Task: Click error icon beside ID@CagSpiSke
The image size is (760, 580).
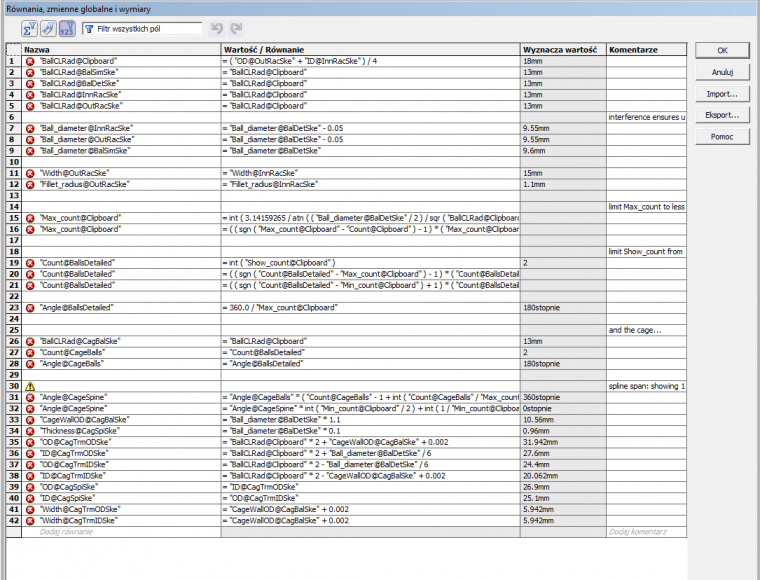Action: (x=30, y=499)
